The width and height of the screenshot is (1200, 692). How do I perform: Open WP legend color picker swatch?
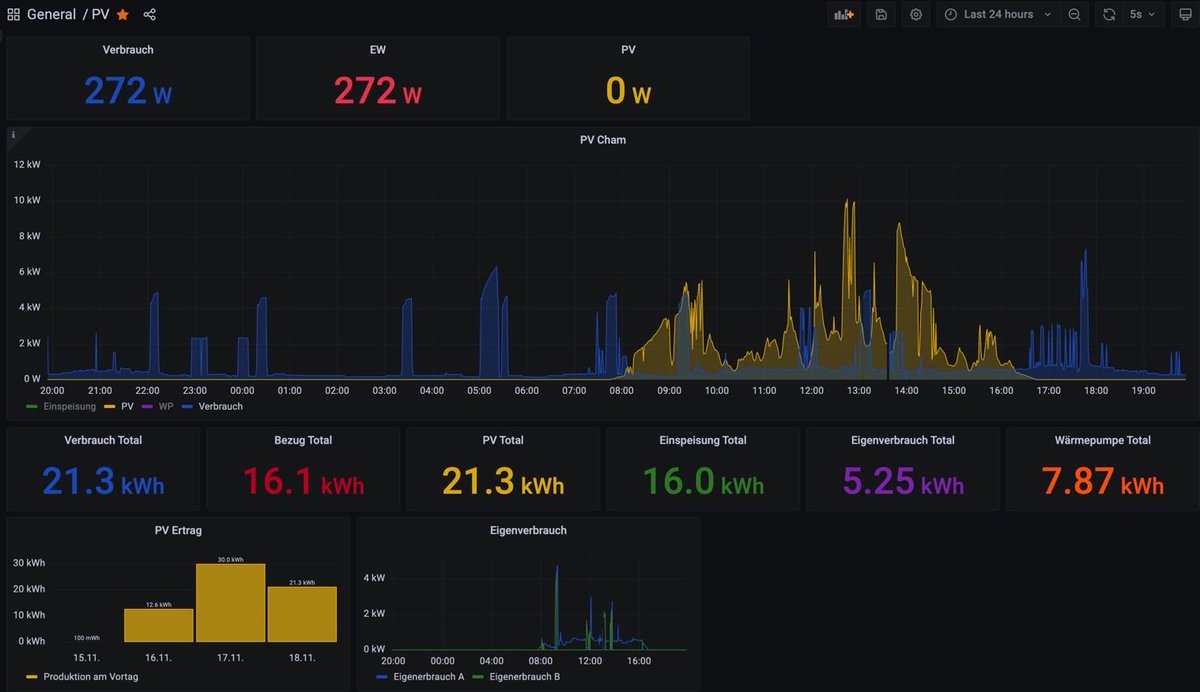(x=148, y=407)
